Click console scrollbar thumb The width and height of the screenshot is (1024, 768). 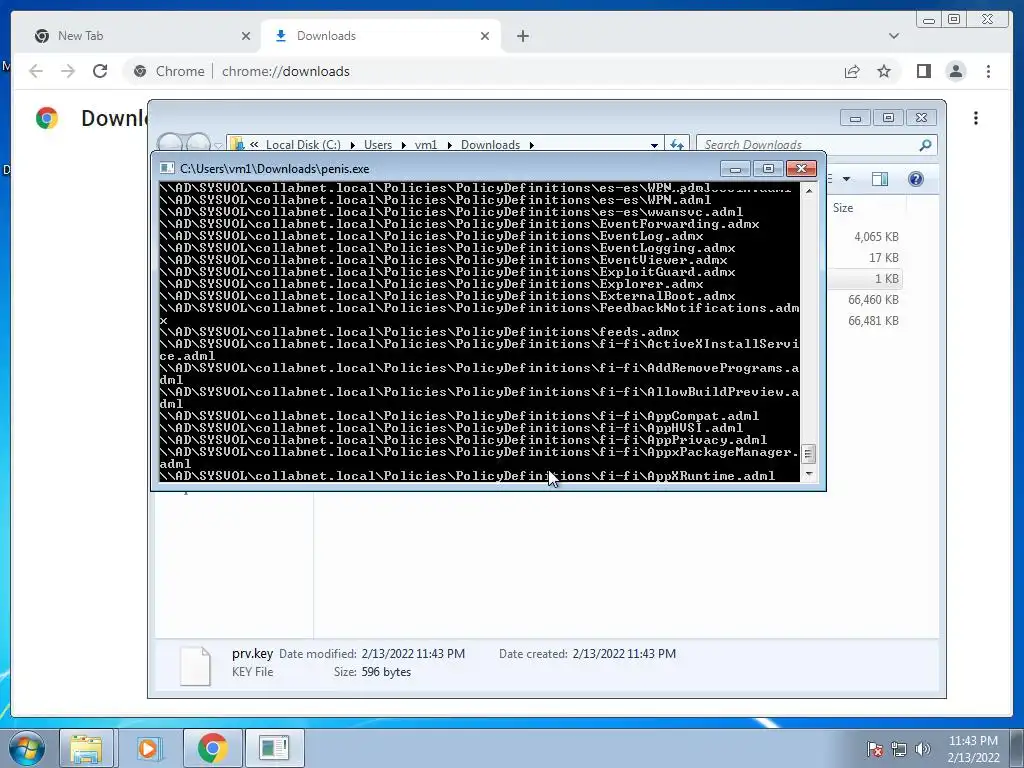(808, 453)
